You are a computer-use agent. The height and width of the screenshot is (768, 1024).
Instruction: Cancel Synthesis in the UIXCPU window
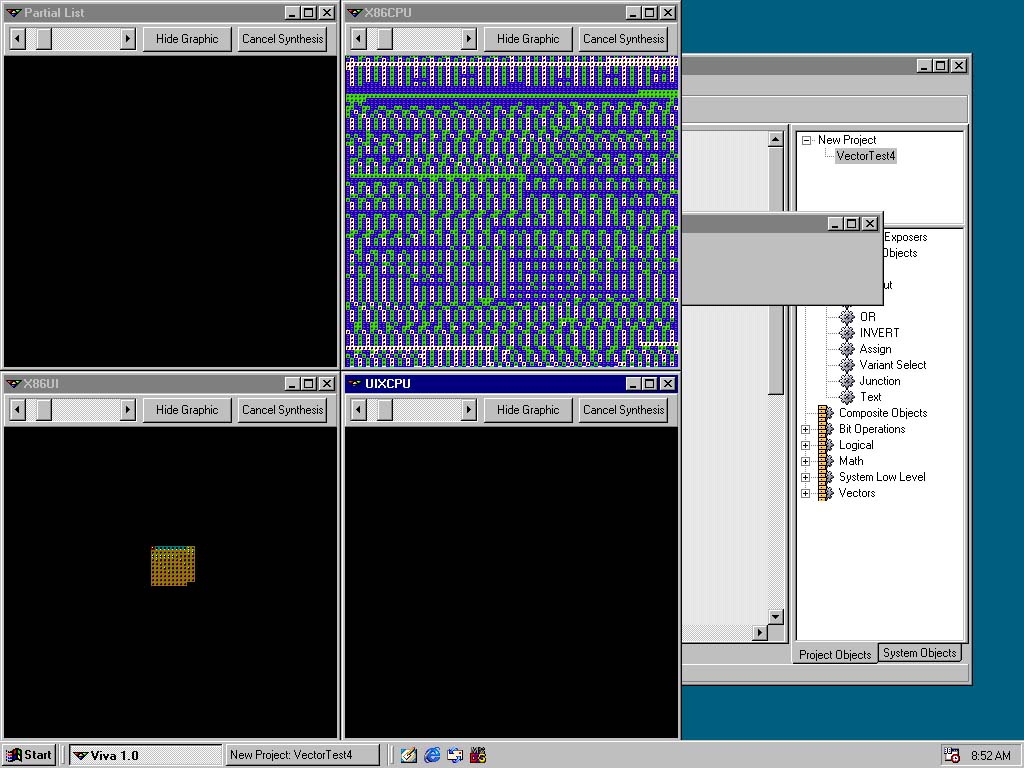[623, 410]
